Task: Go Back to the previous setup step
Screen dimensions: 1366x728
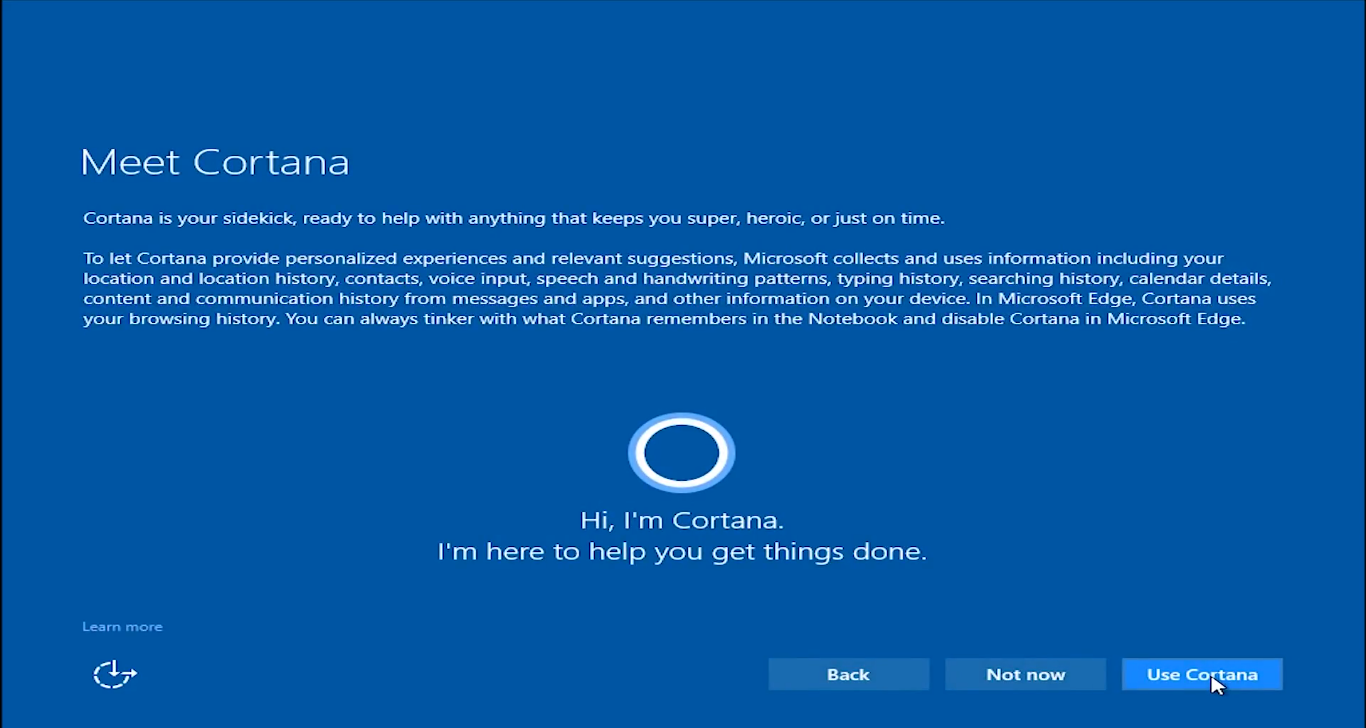Action: (848, 674)
